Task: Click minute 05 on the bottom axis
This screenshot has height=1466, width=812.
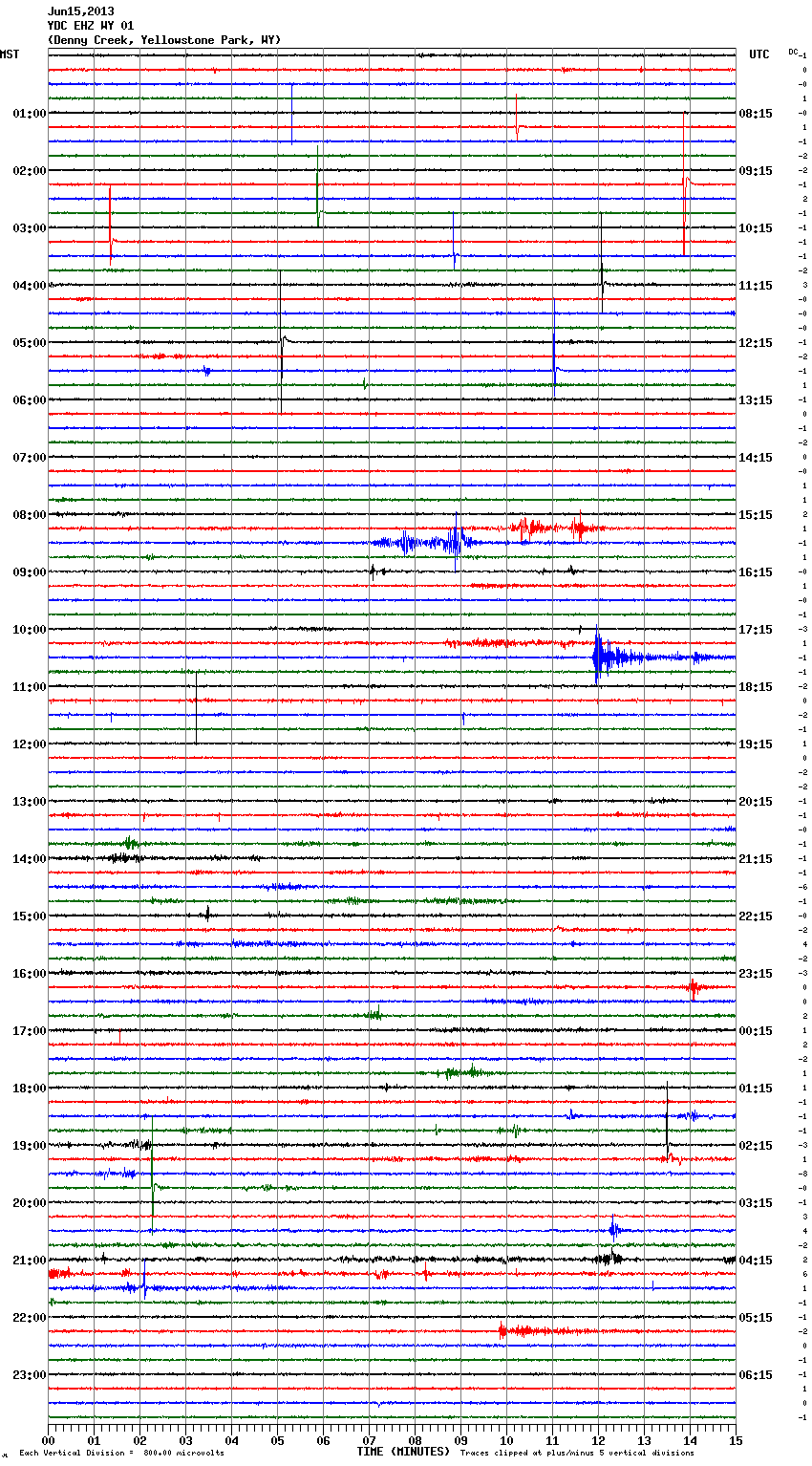Action: point(278,1440)
